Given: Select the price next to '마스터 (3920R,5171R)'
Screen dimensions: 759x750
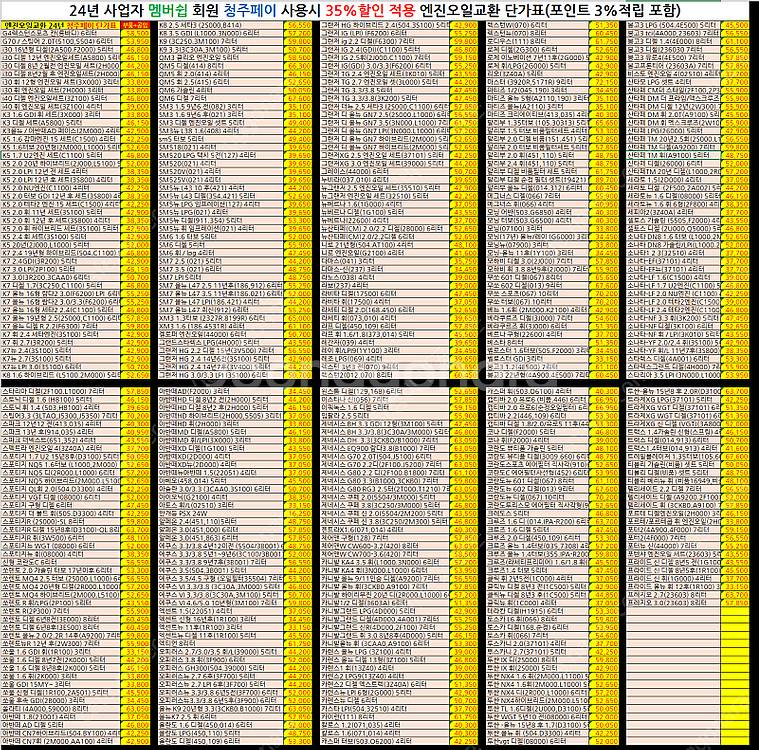Looking at the screenshot, I should pyautogui.click(x=605, y=82).
